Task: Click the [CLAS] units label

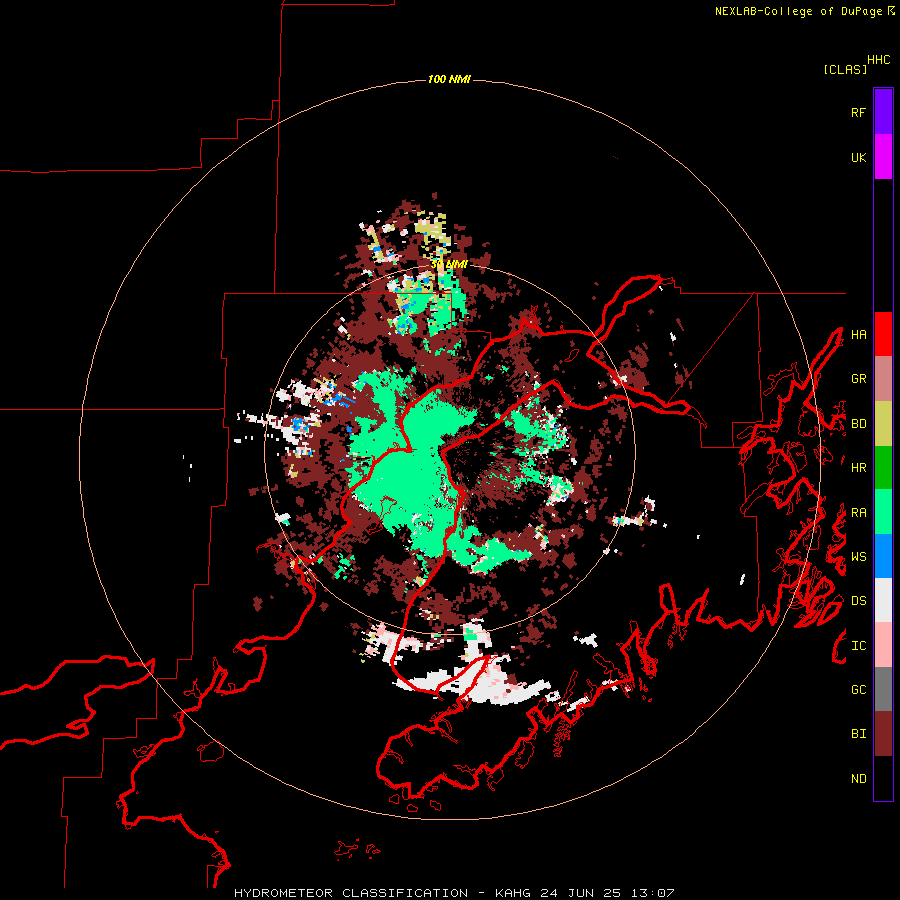Action: click(x=845, y=70)
